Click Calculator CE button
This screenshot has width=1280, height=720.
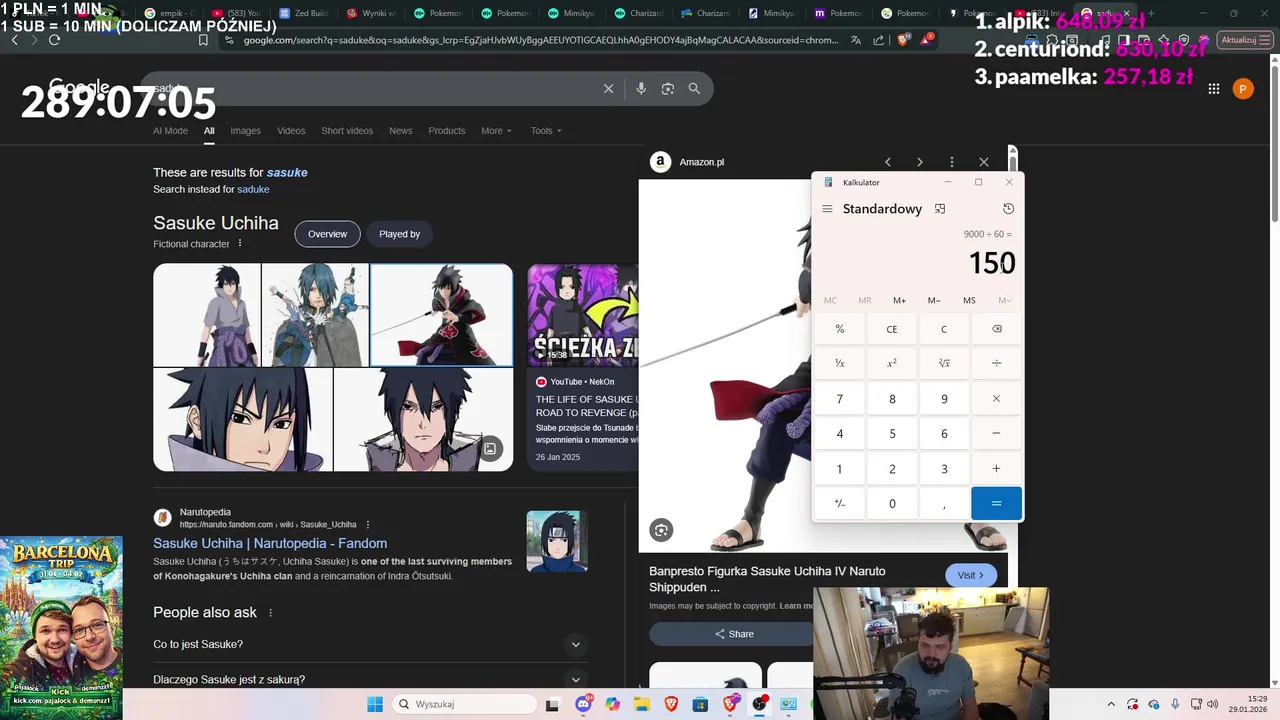[x=892, y=329]
